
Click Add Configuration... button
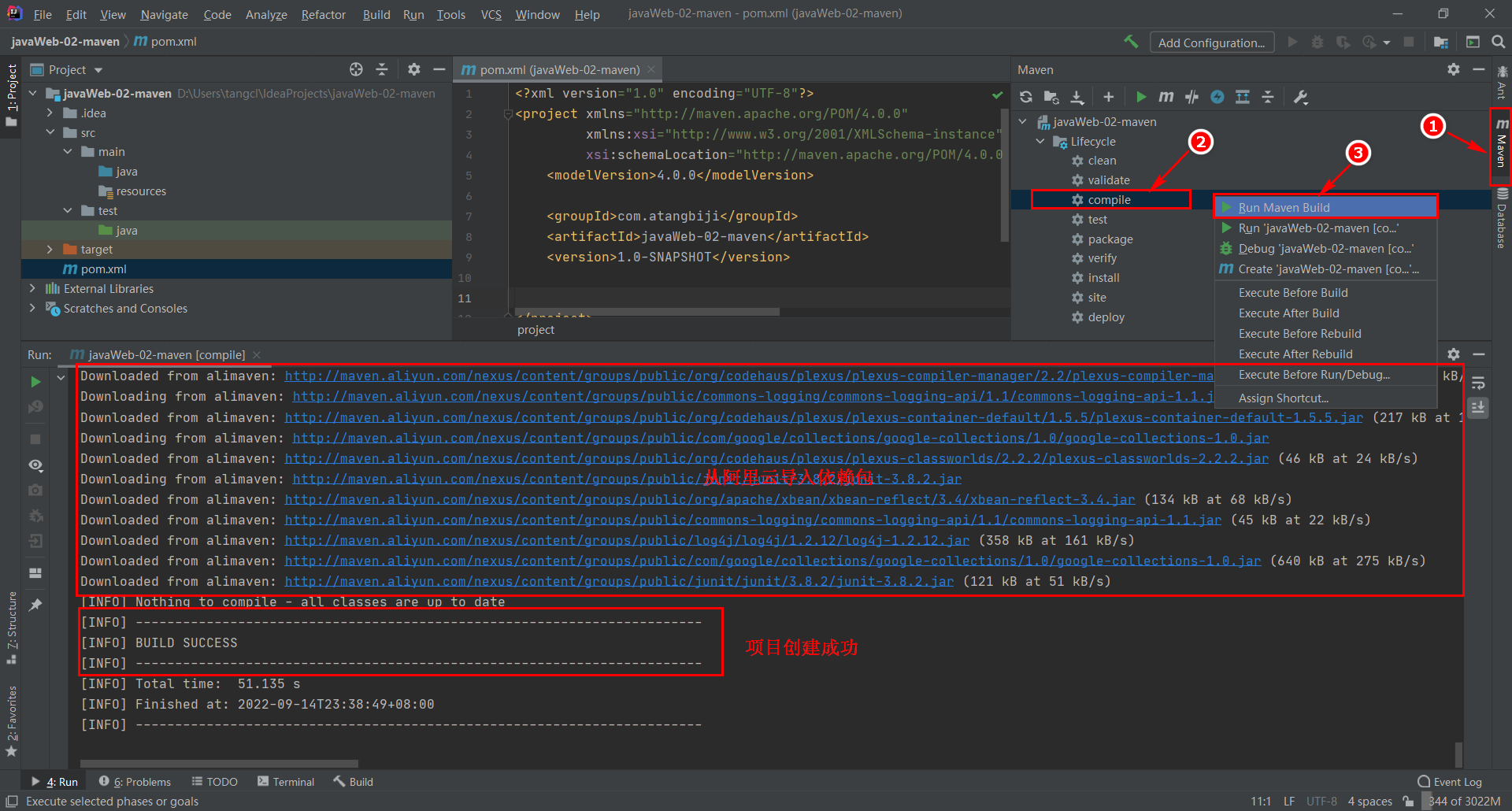[1211, 43]
